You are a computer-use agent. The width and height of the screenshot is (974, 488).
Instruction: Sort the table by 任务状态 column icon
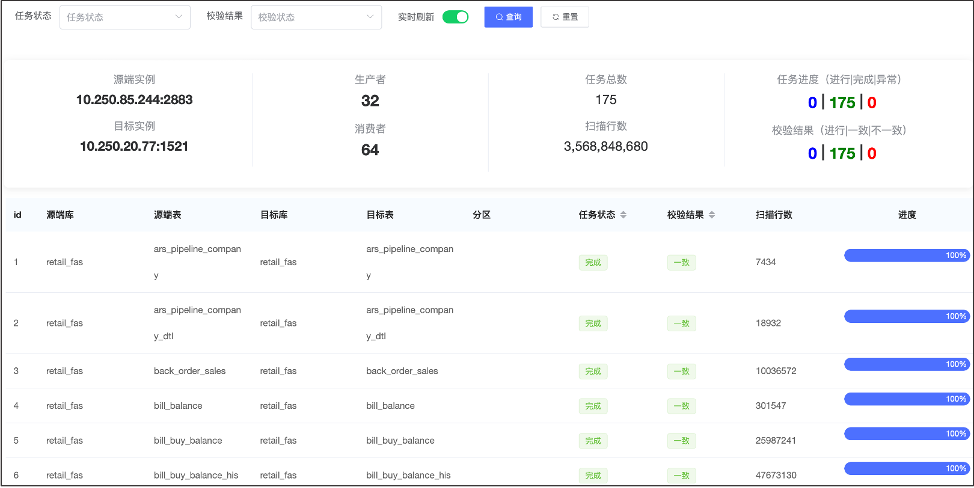(x=624, y=215)
